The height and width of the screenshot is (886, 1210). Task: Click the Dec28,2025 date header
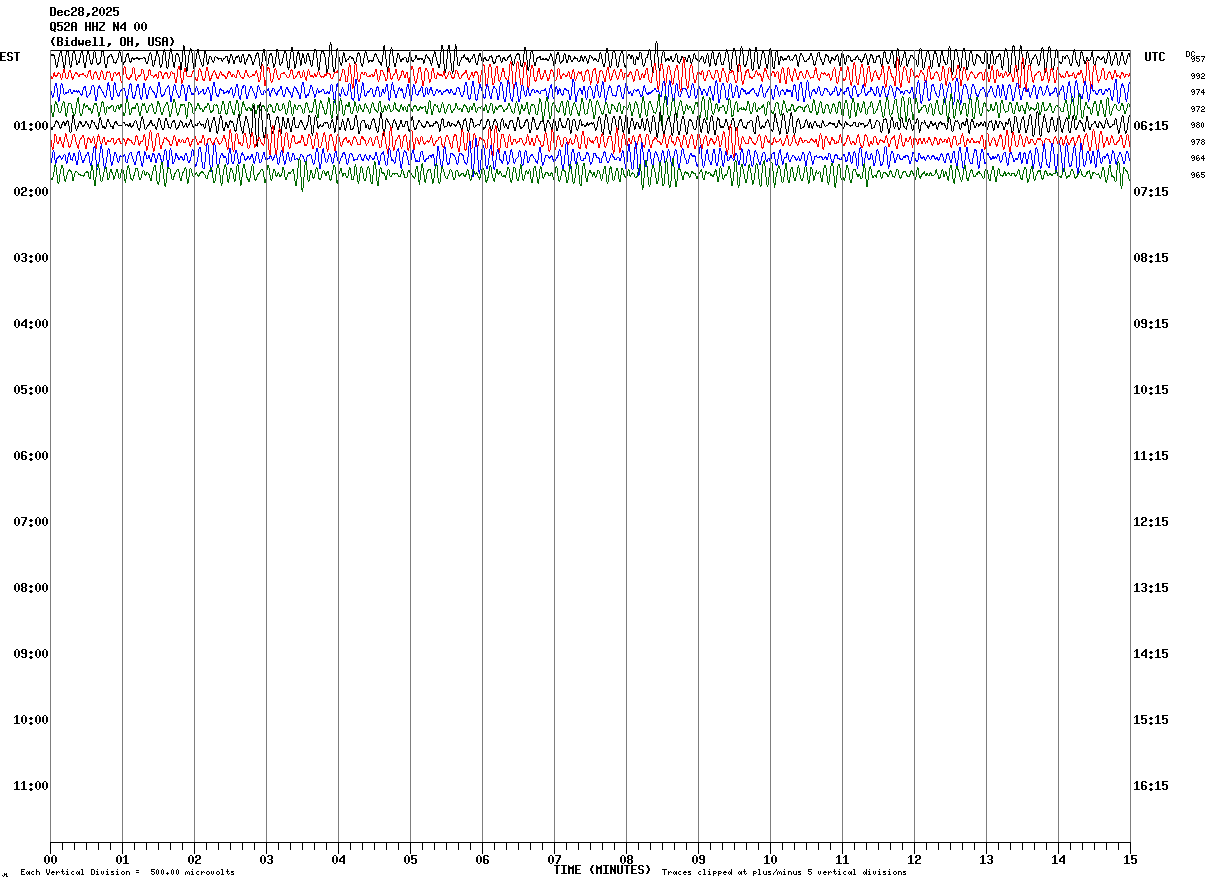(x=84, y=12)
